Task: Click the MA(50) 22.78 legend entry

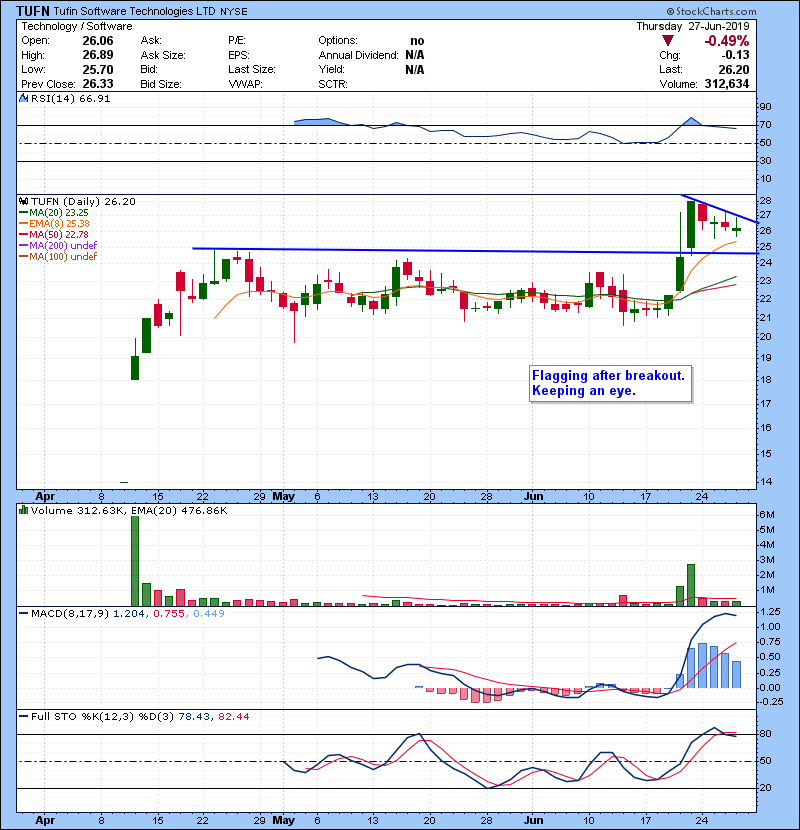Action: (54, 234)
